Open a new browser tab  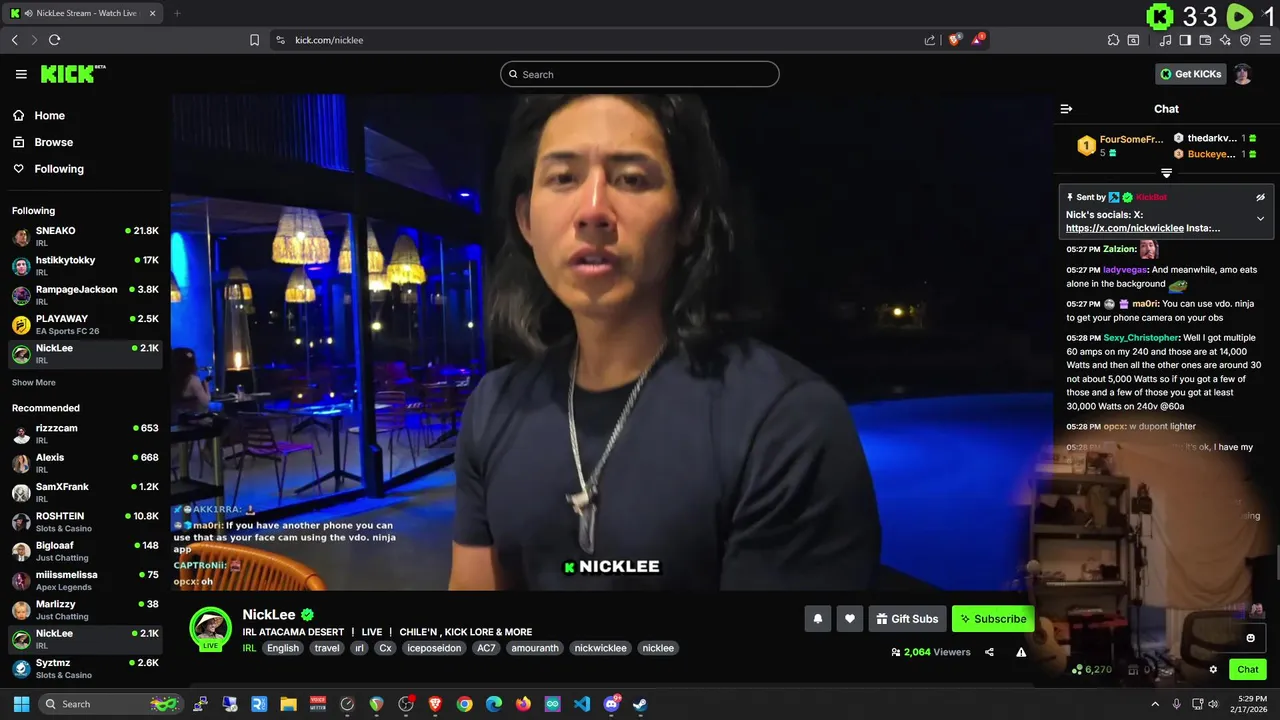(177, 13)
